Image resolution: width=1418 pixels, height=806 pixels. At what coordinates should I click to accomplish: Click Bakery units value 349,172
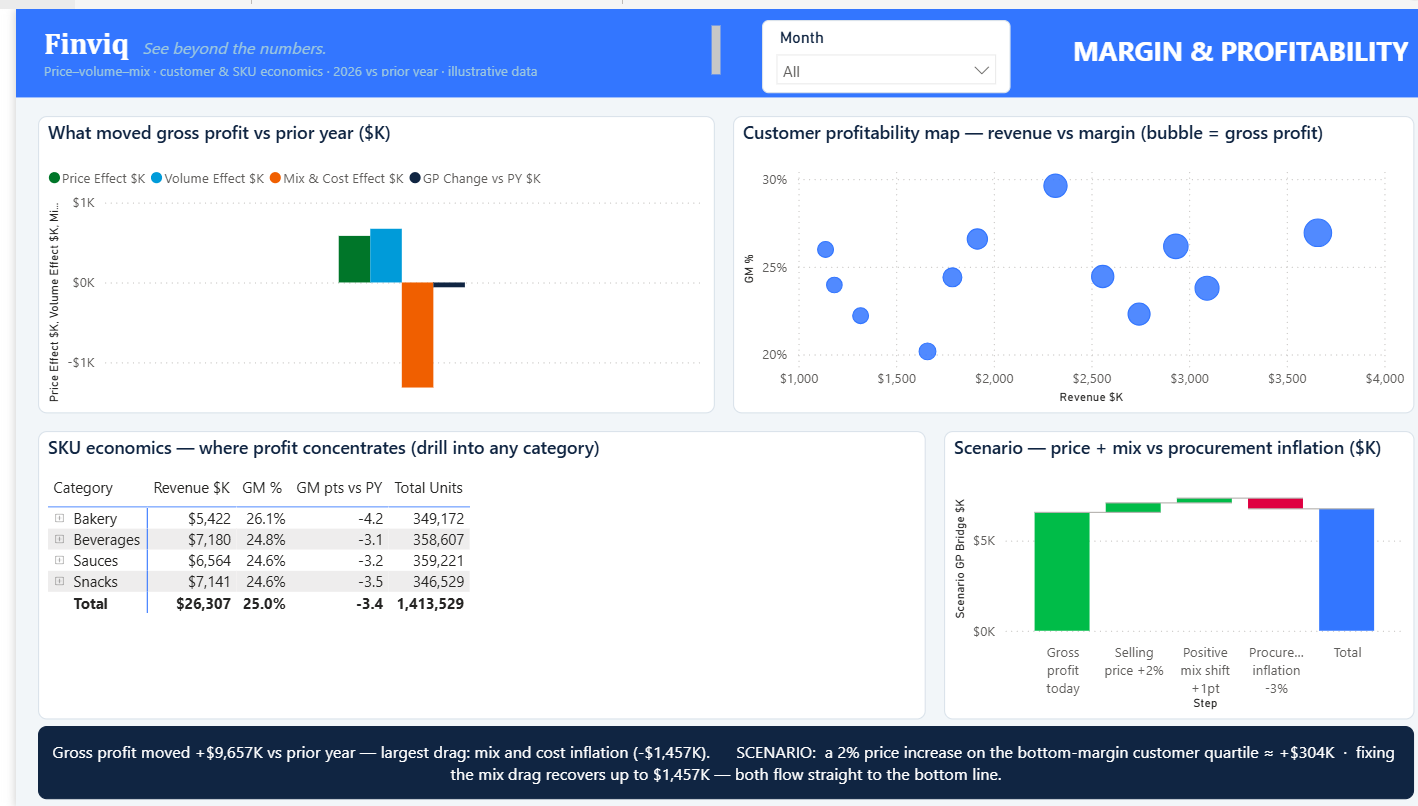coord(438,519)
